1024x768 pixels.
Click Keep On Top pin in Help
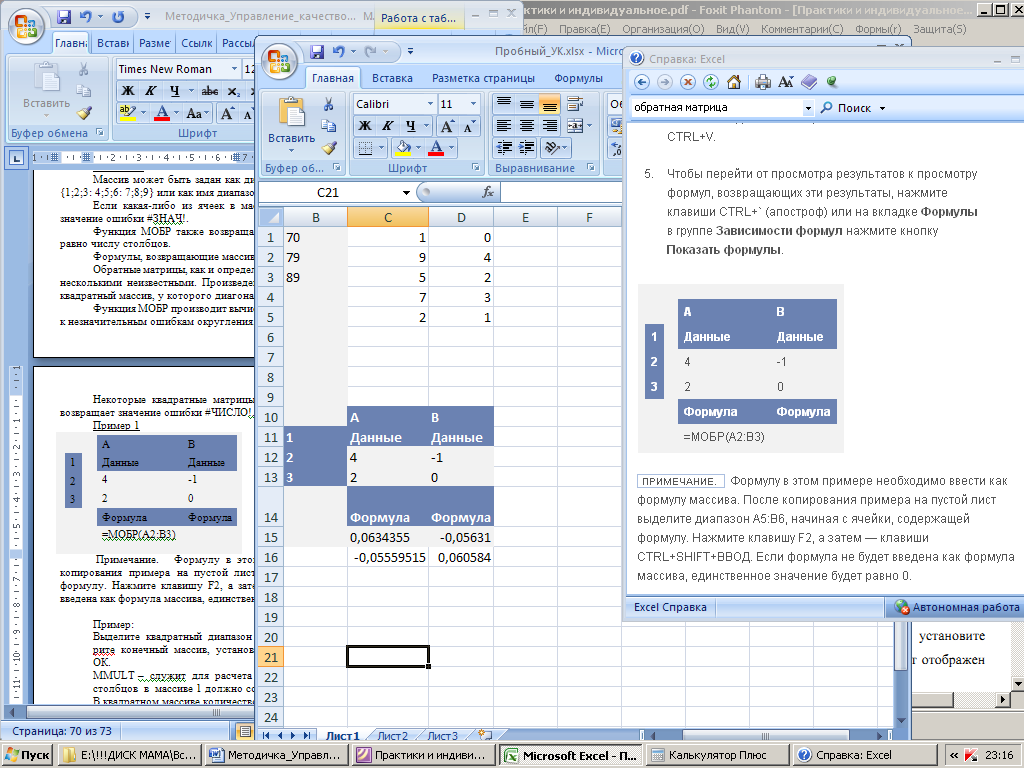click(831, 82)
